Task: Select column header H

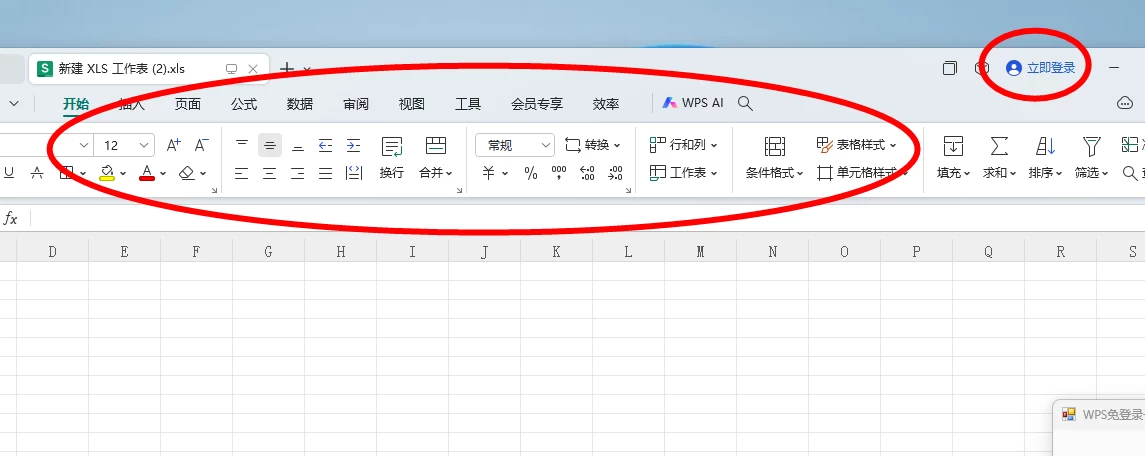Action: tap(341, 251)
